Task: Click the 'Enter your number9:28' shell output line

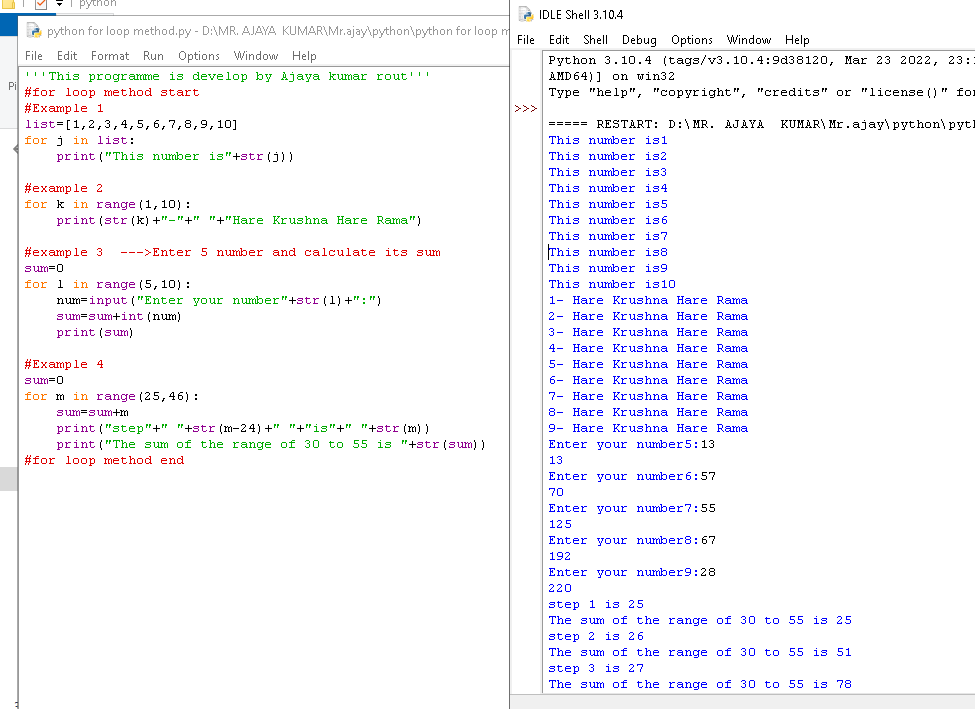Action: coord(632,572)
